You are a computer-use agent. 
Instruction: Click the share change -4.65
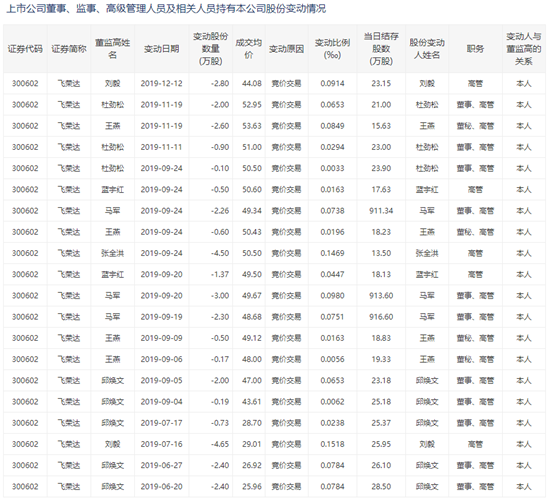point(220,444)
